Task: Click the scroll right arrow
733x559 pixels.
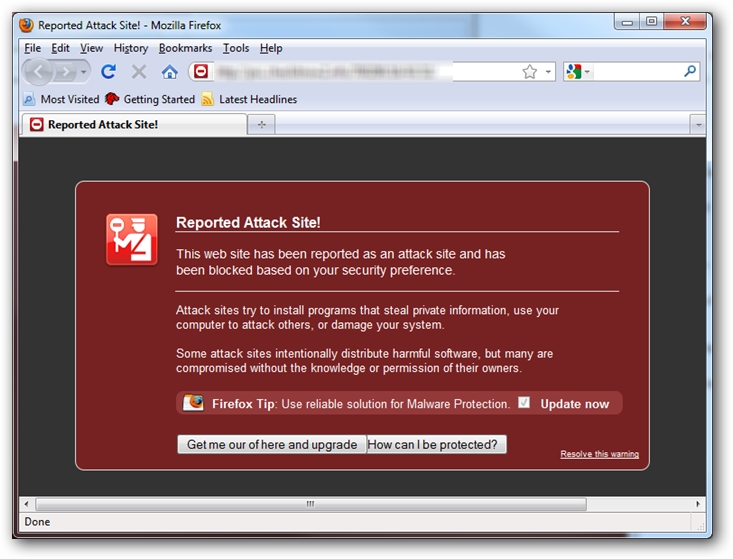Action: pyautogui.click(x=697, y=504)
